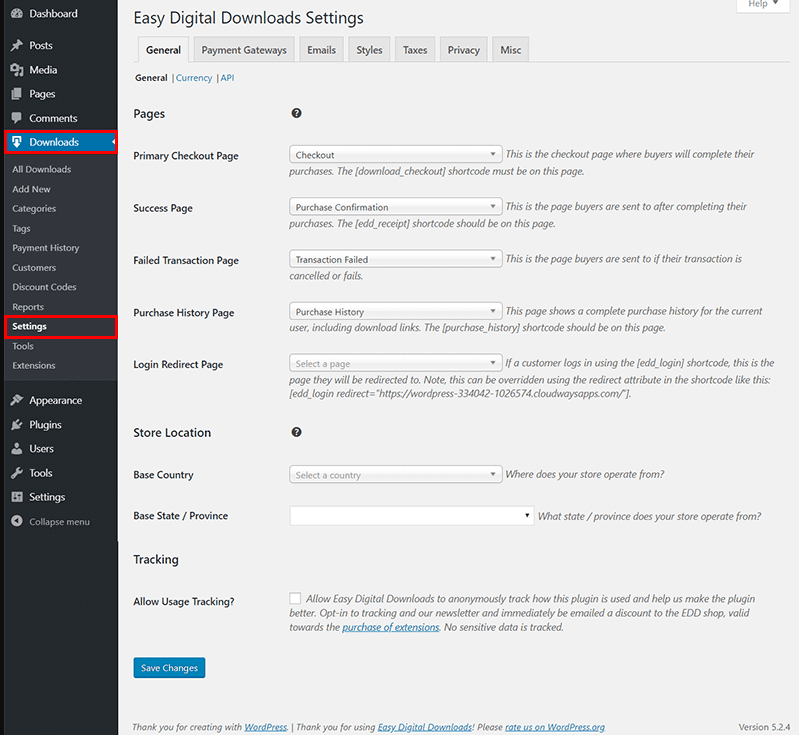The width and height of the screenshot is (799, 735).
Task: Collapse the sidebar menu
Action: pyautogui.click(x=50, y=522)
